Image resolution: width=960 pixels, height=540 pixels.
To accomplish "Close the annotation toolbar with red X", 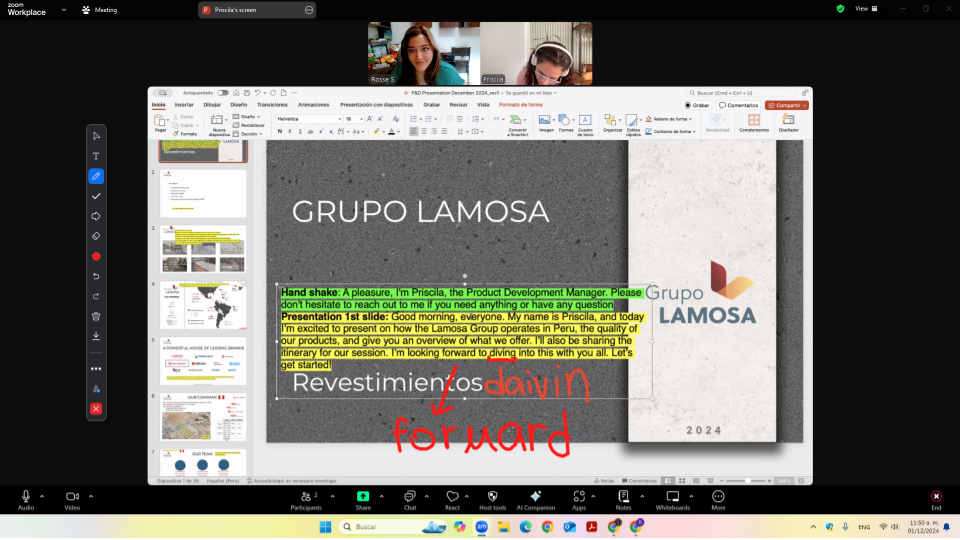I will coord(96,409).
